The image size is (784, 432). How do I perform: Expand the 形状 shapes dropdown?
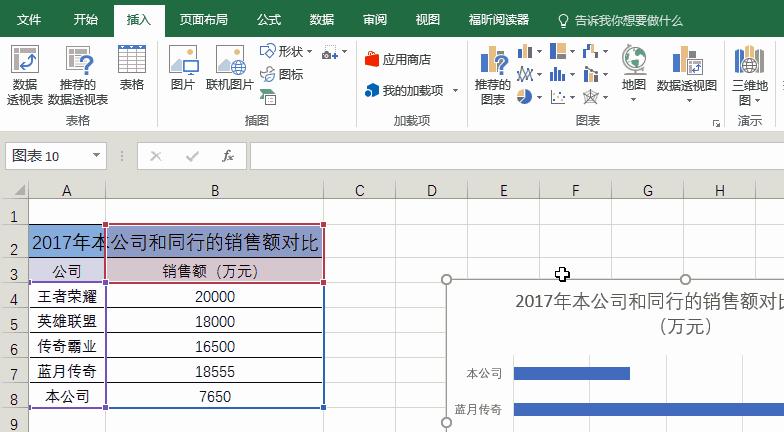309,52
